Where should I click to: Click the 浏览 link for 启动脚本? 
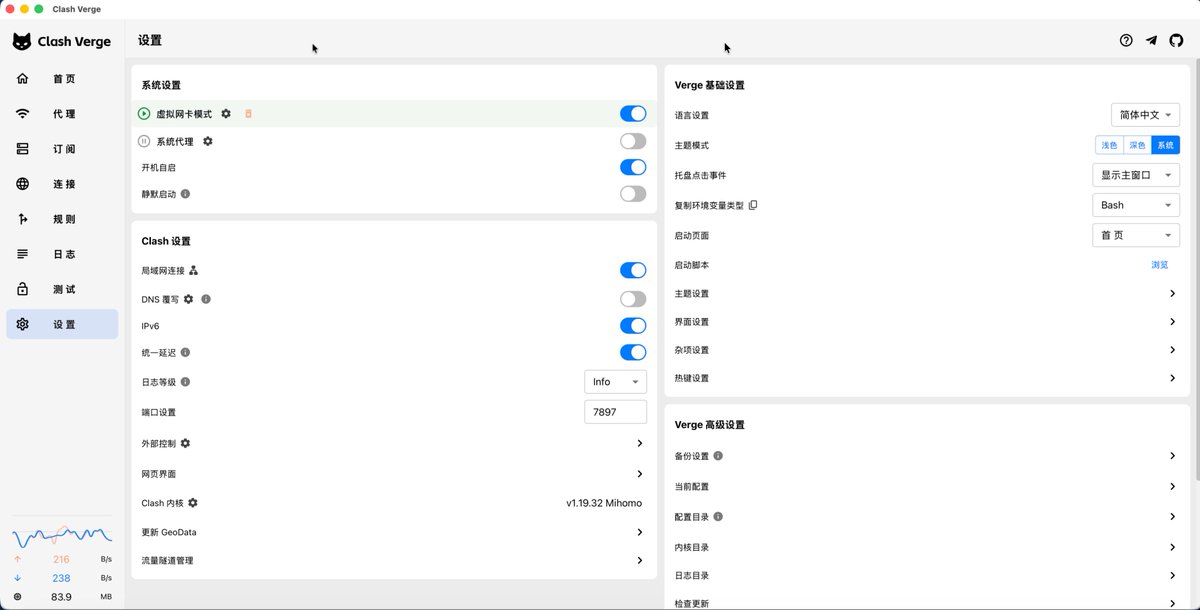1160,265
